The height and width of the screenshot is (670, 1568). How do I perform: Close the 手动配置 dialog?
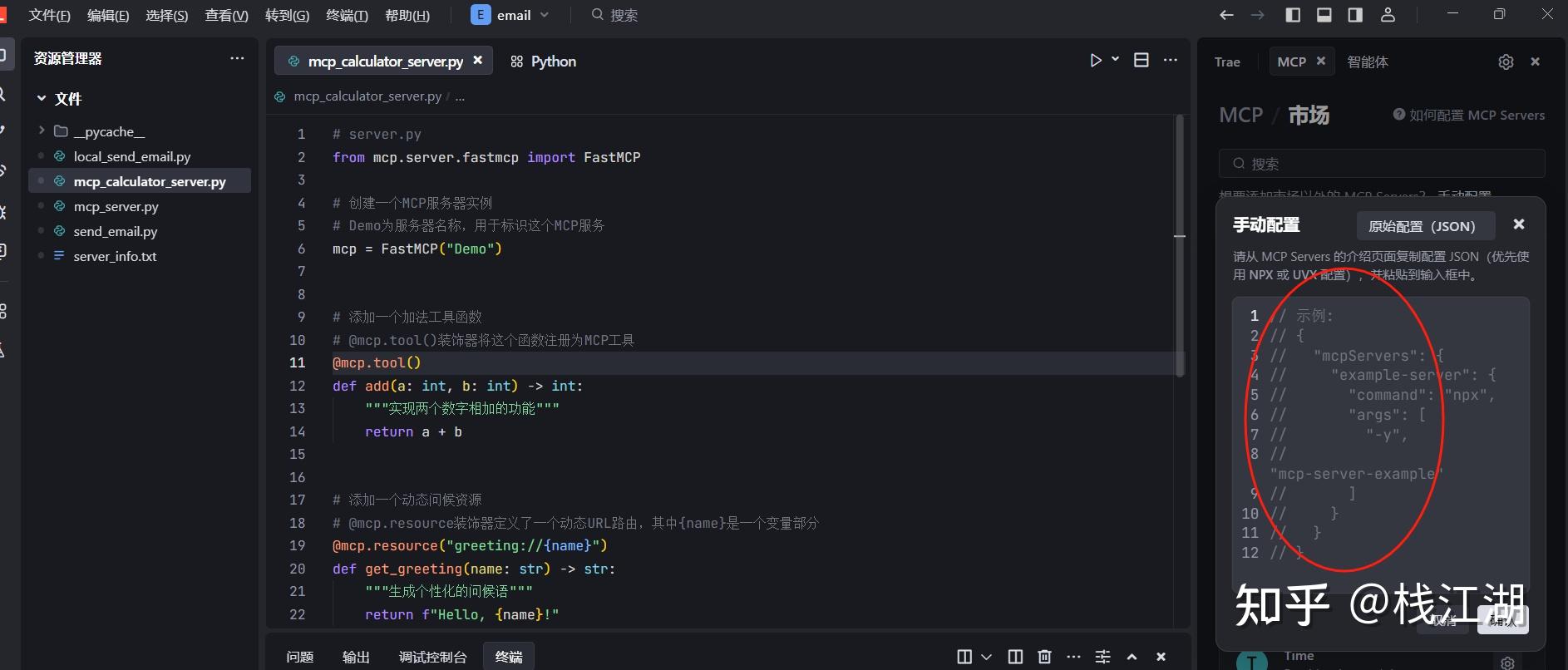pos(1519,224)
